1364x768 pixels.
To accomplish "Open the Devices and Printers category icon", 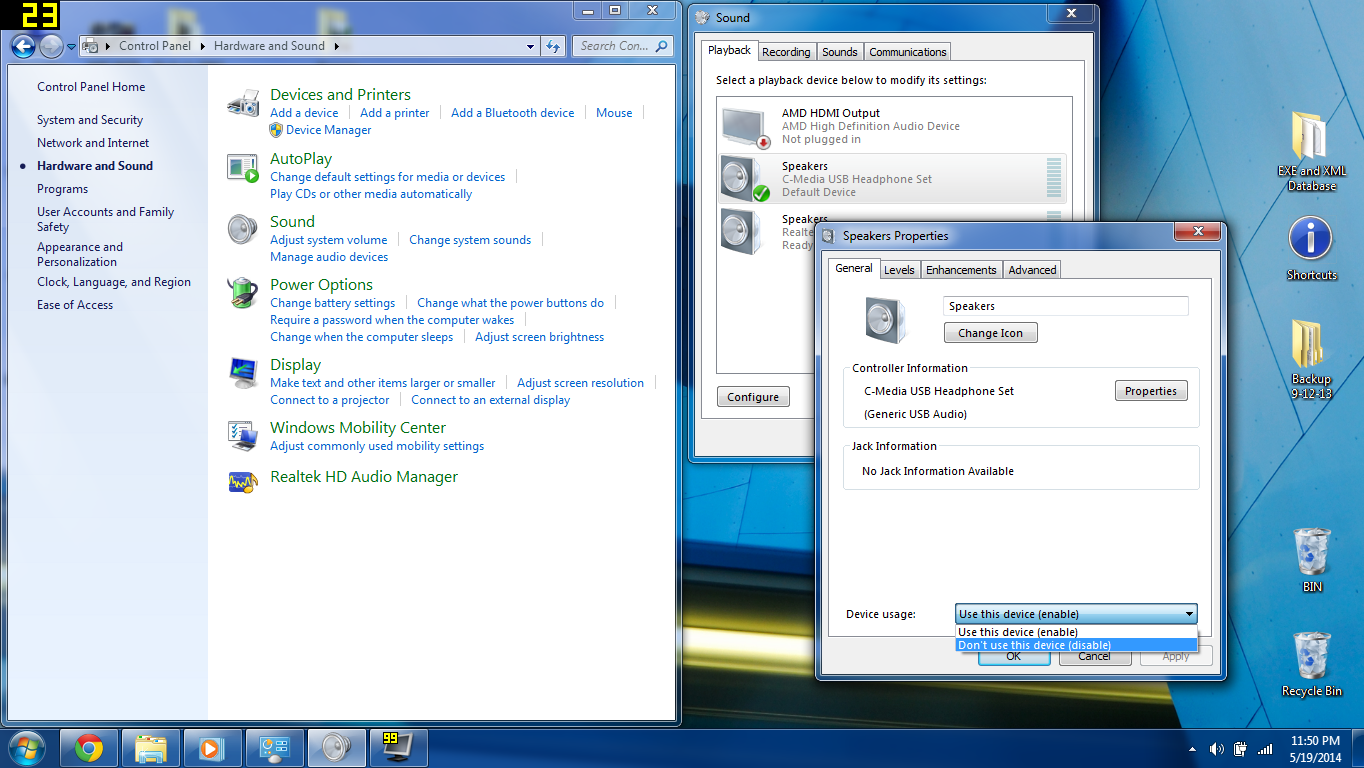I will tap(244, 103).
